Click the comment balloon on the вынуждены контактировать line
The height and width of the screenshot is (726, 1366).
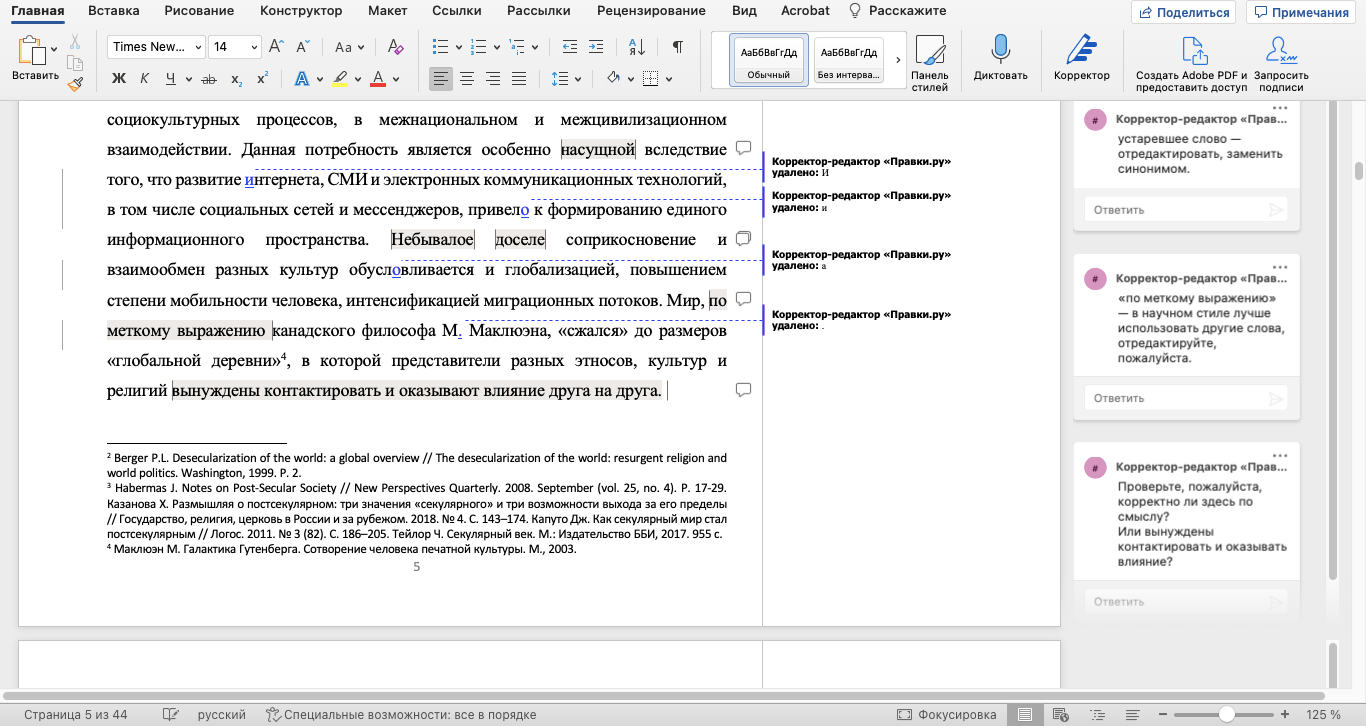(x=743, y=389)
